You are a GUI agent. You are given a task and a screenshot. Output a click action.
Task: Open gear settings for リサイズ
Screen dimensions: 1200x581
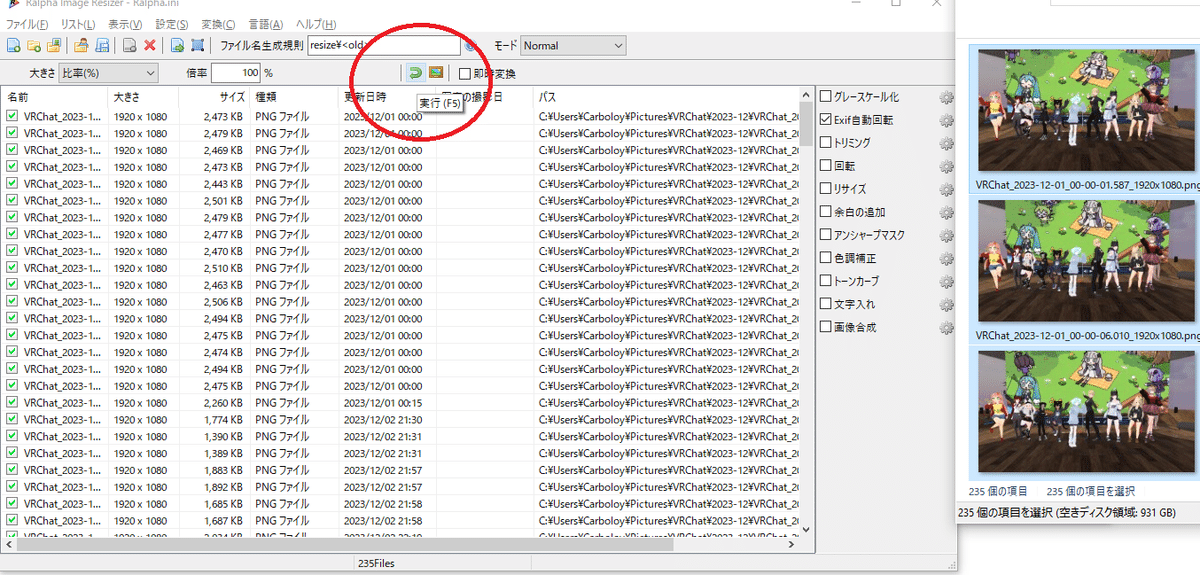click(946, 189)
